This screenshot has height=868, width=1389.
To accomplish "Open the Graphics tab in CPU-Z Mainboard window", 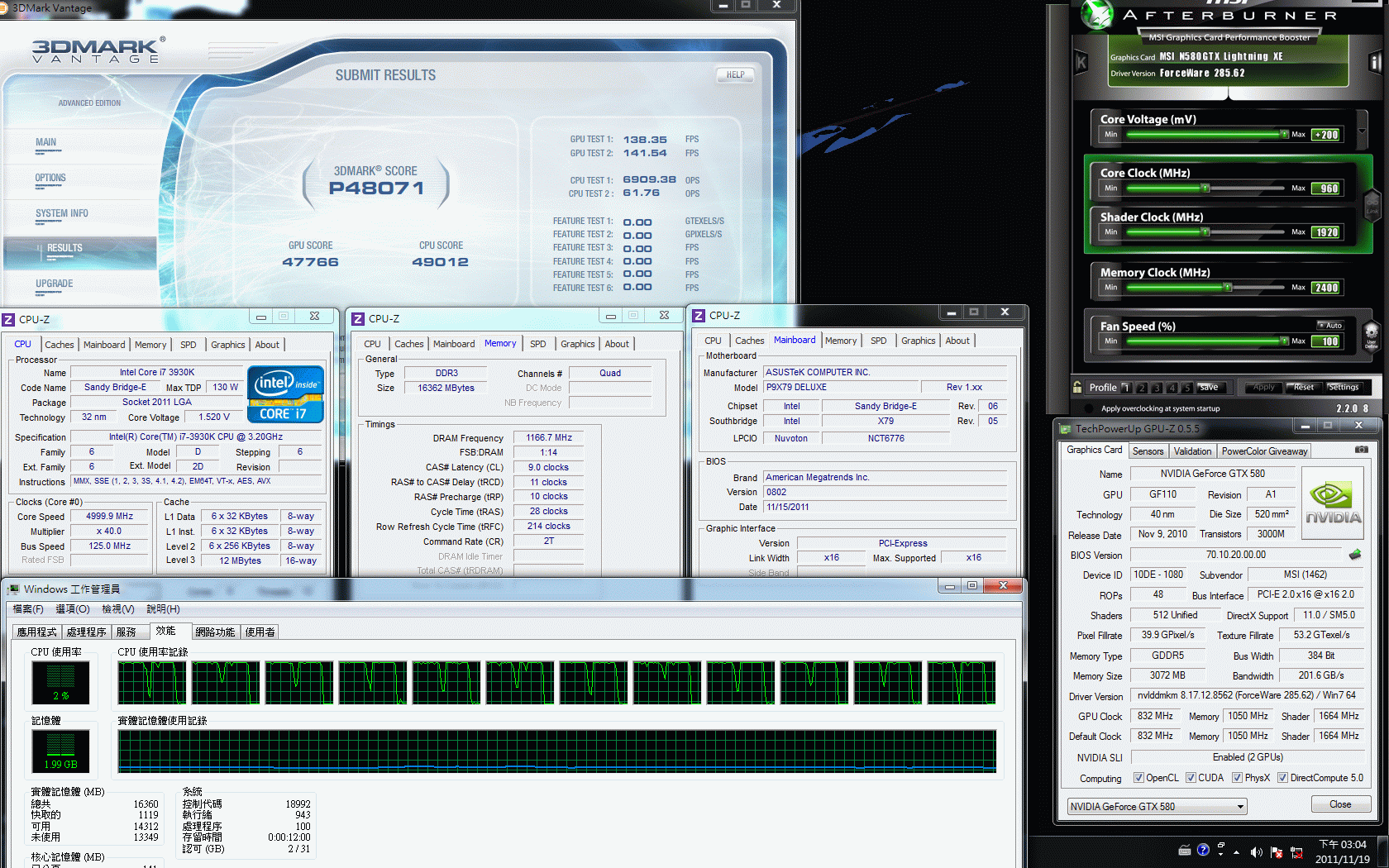I will (x=918, y=341).
